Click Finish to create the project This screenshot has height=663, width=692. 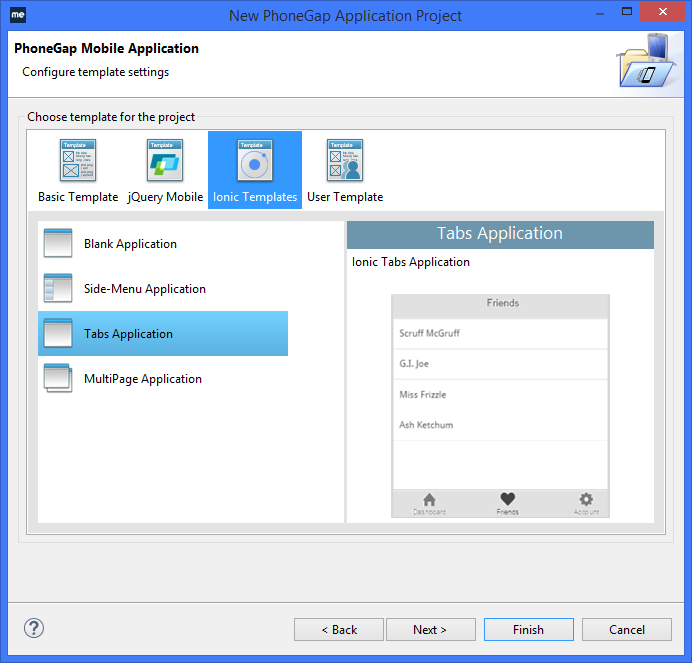pos(528,630)
